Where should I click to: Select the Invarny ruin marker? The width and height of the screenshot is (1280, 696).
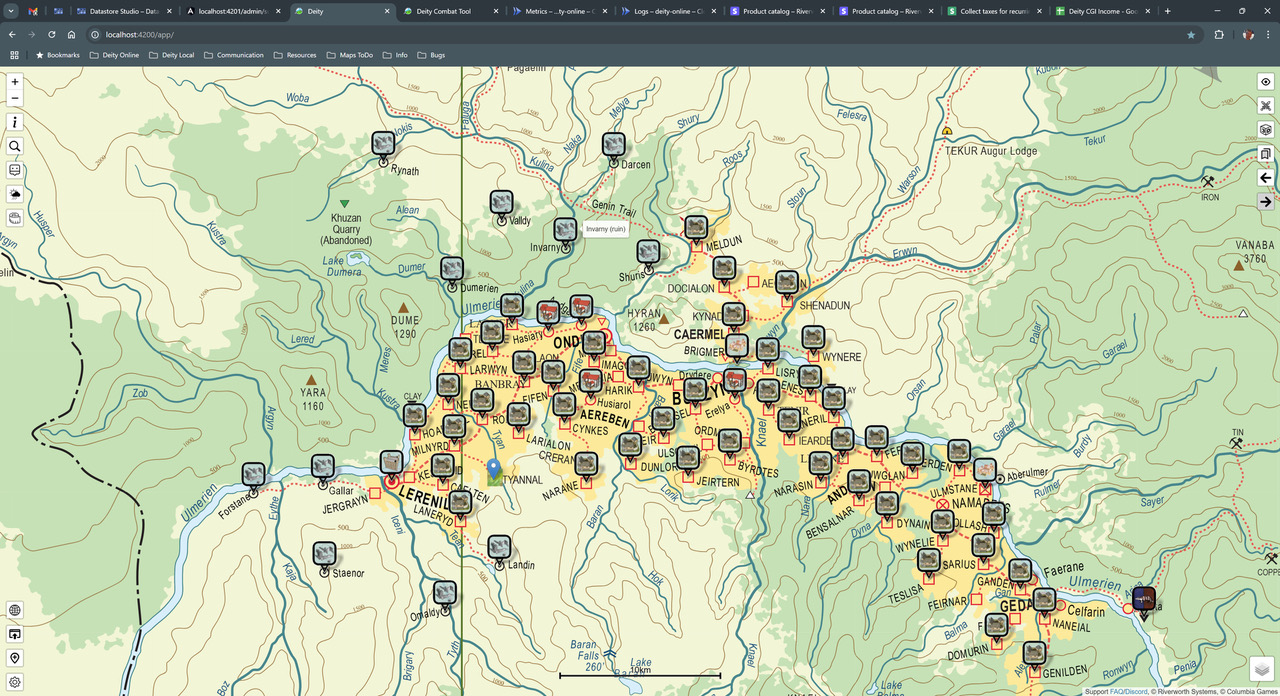(x=565, y=231)
